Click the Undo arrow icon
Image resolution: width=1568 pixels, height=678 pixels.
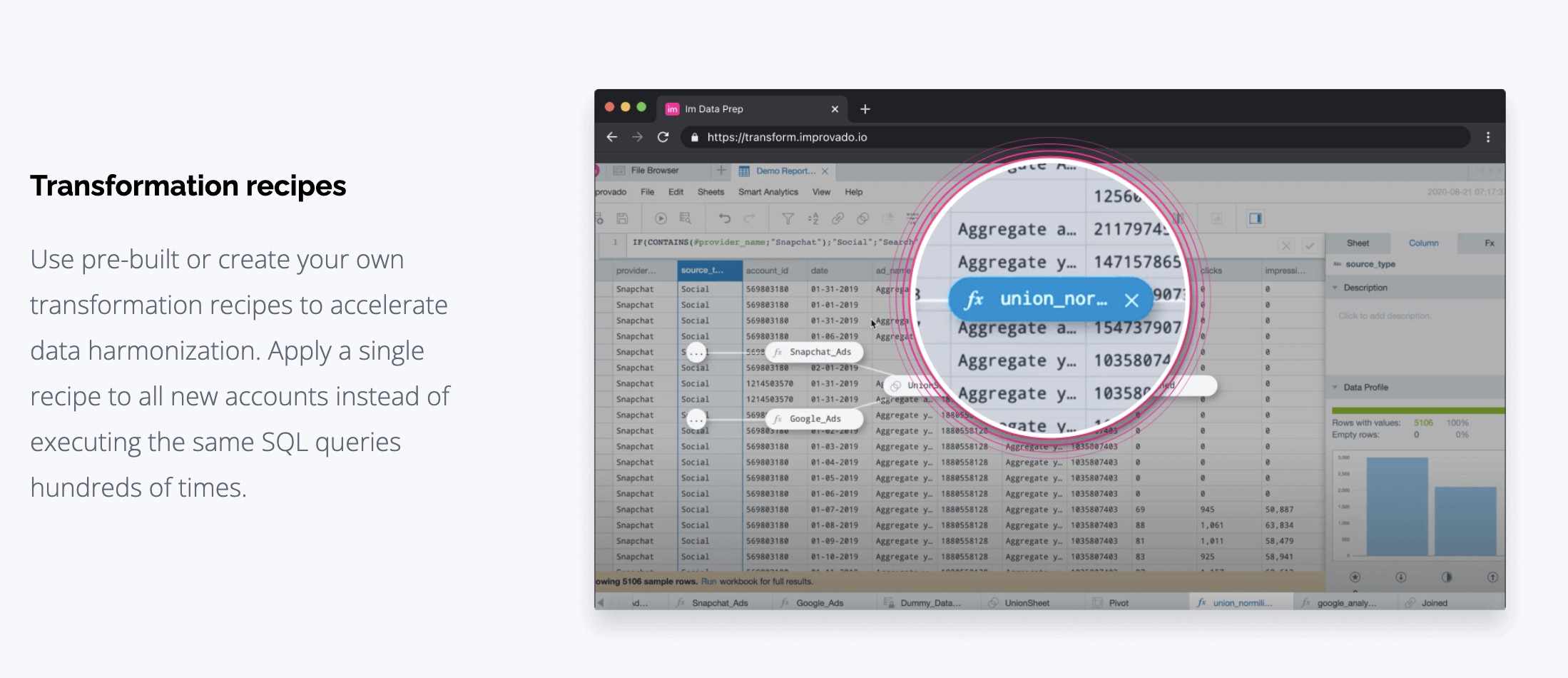(725, 218)
